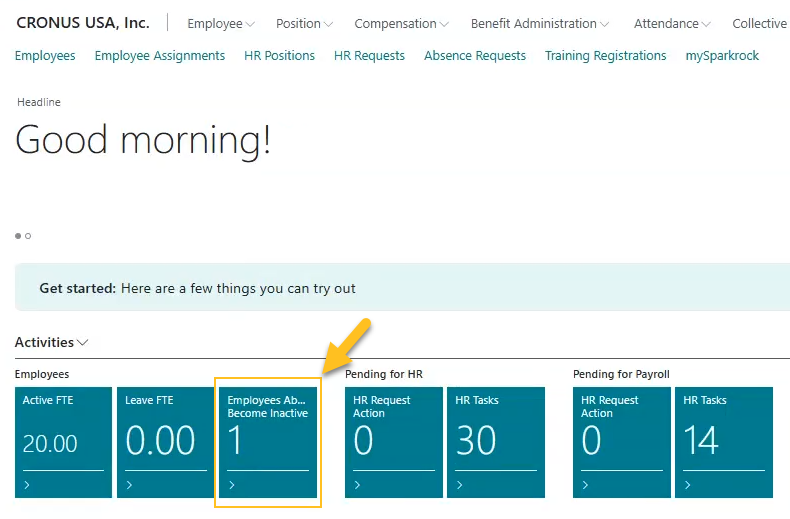Open the Employee Assignments link

coord(160,56)
